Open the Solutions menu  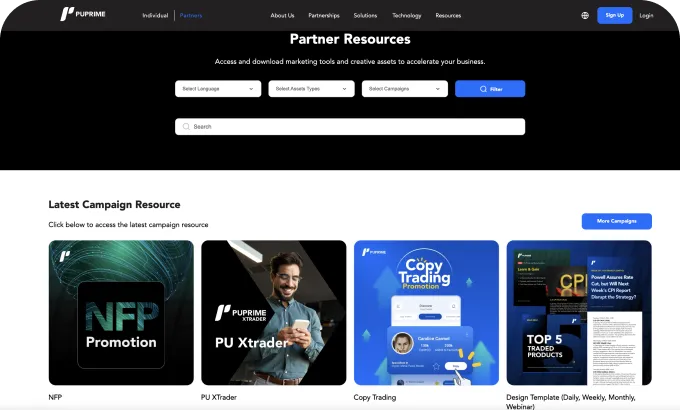click(x=365, y=16)
